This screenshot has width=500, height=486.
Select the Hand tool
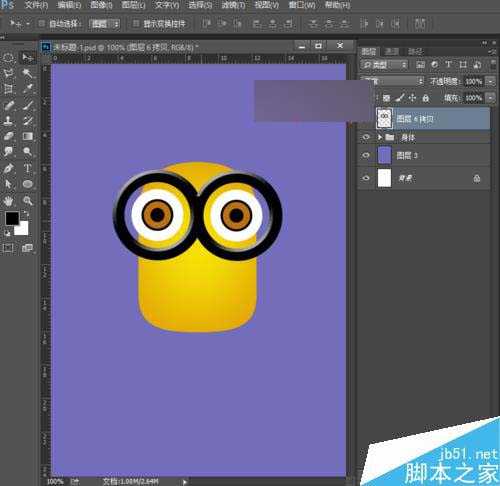coord(9,200)
